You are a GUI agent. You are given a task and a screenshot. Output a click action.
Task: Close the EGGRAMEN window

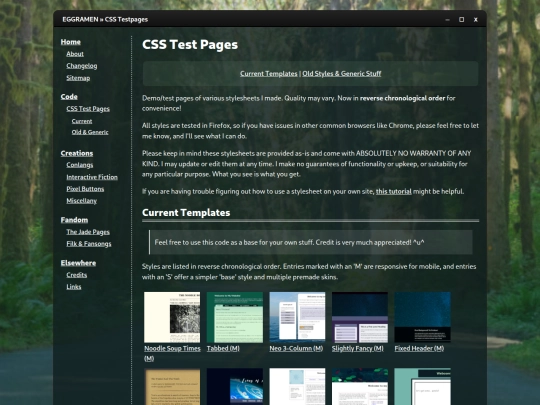click(x=476, y=20)
